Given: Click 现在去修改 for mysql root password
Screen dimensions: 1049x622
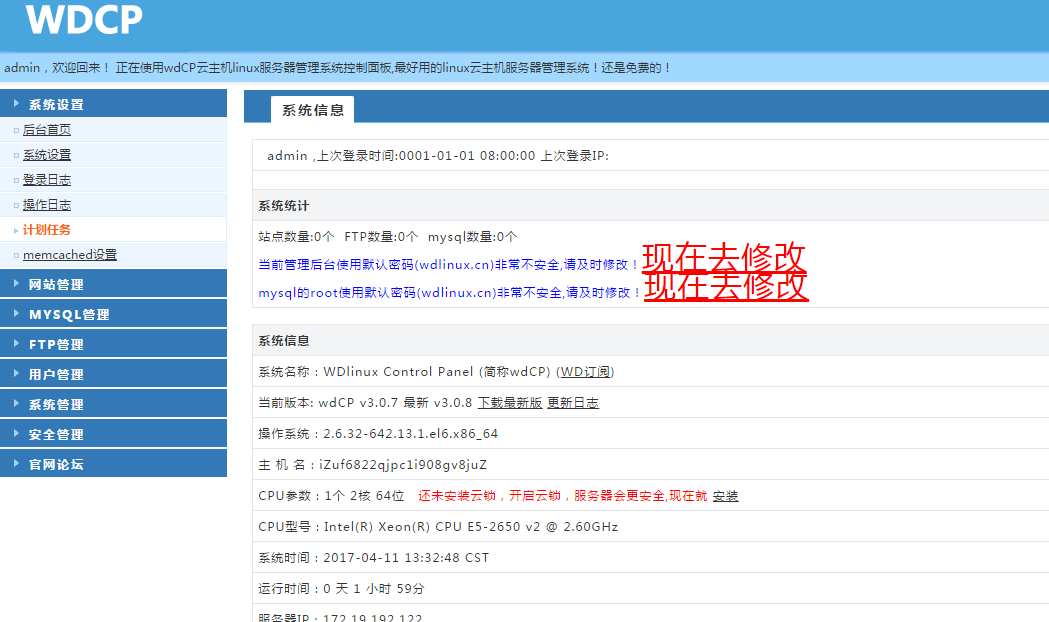Looking at the screenshot, I should point(726,286).
